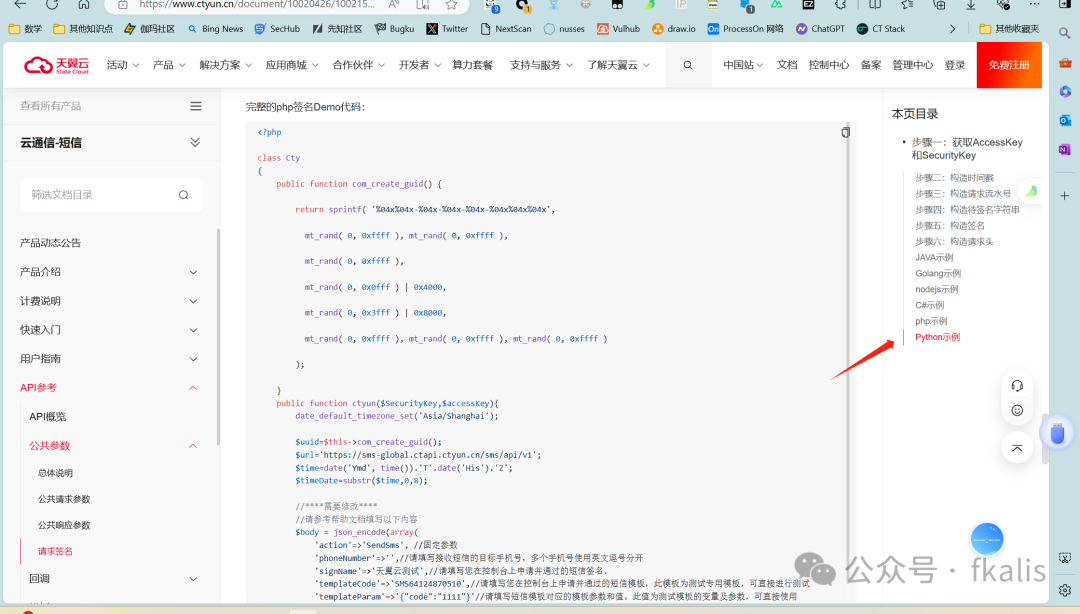The height and width of the screenshot is (614, 1080).
Task: Open the Outlook sidebar icon
Action: pyautogui.click(x=1065, y=120)
